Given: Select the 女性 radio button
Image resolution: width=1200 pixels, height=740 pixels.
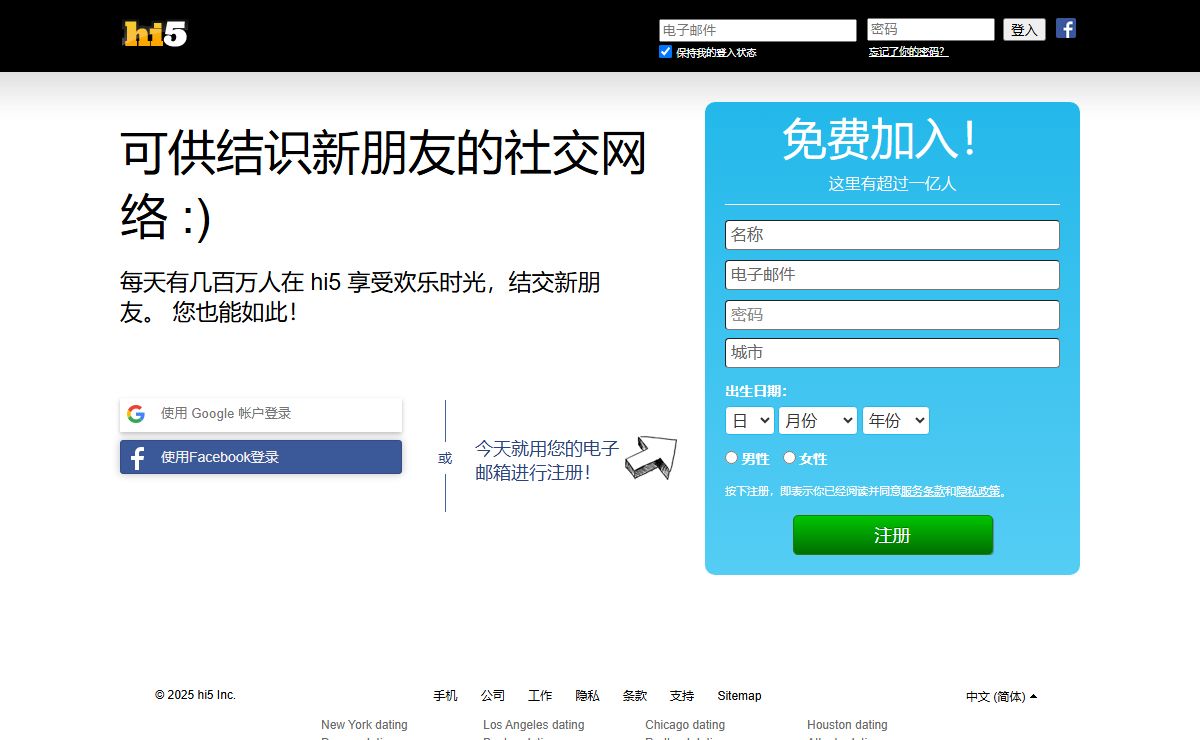Looking at the screenshot, I should click(x=789, y=458).
